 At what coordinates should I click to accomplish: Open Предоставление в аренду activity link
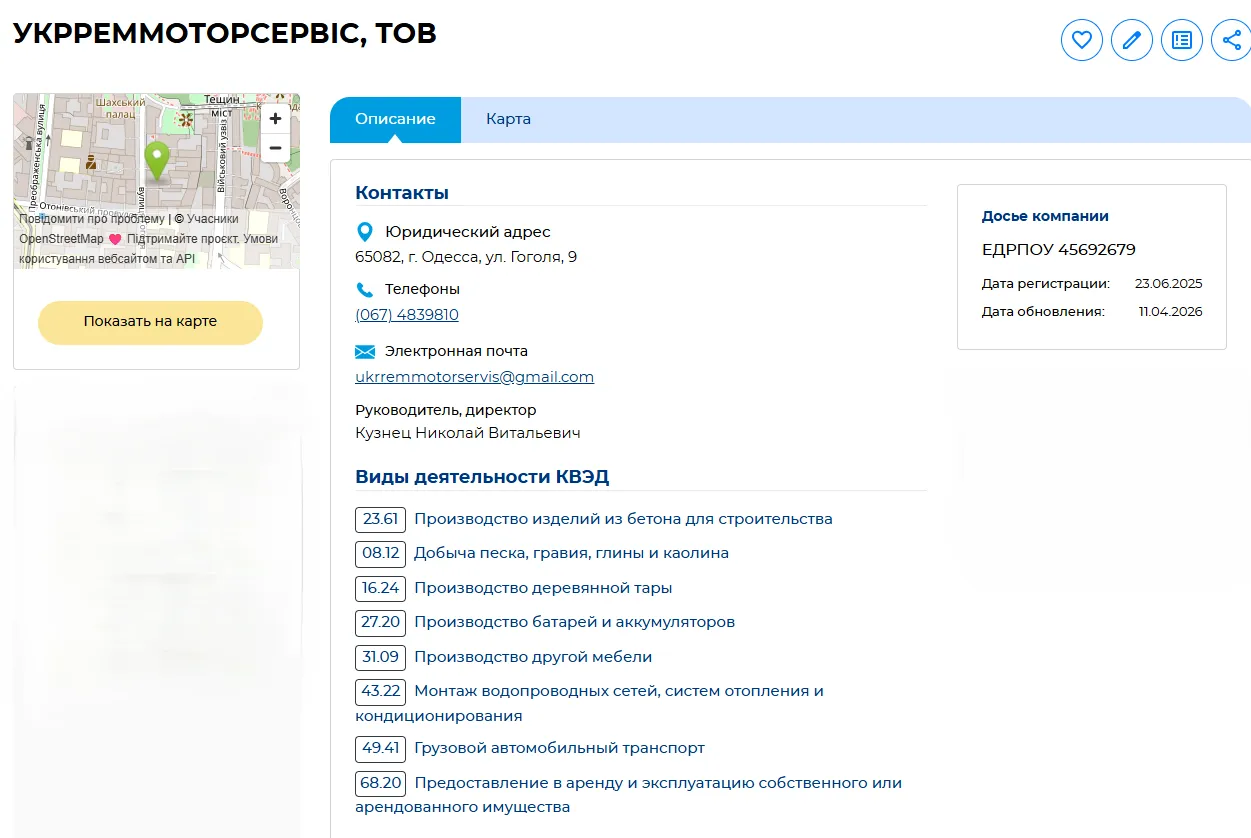[629, 794]
